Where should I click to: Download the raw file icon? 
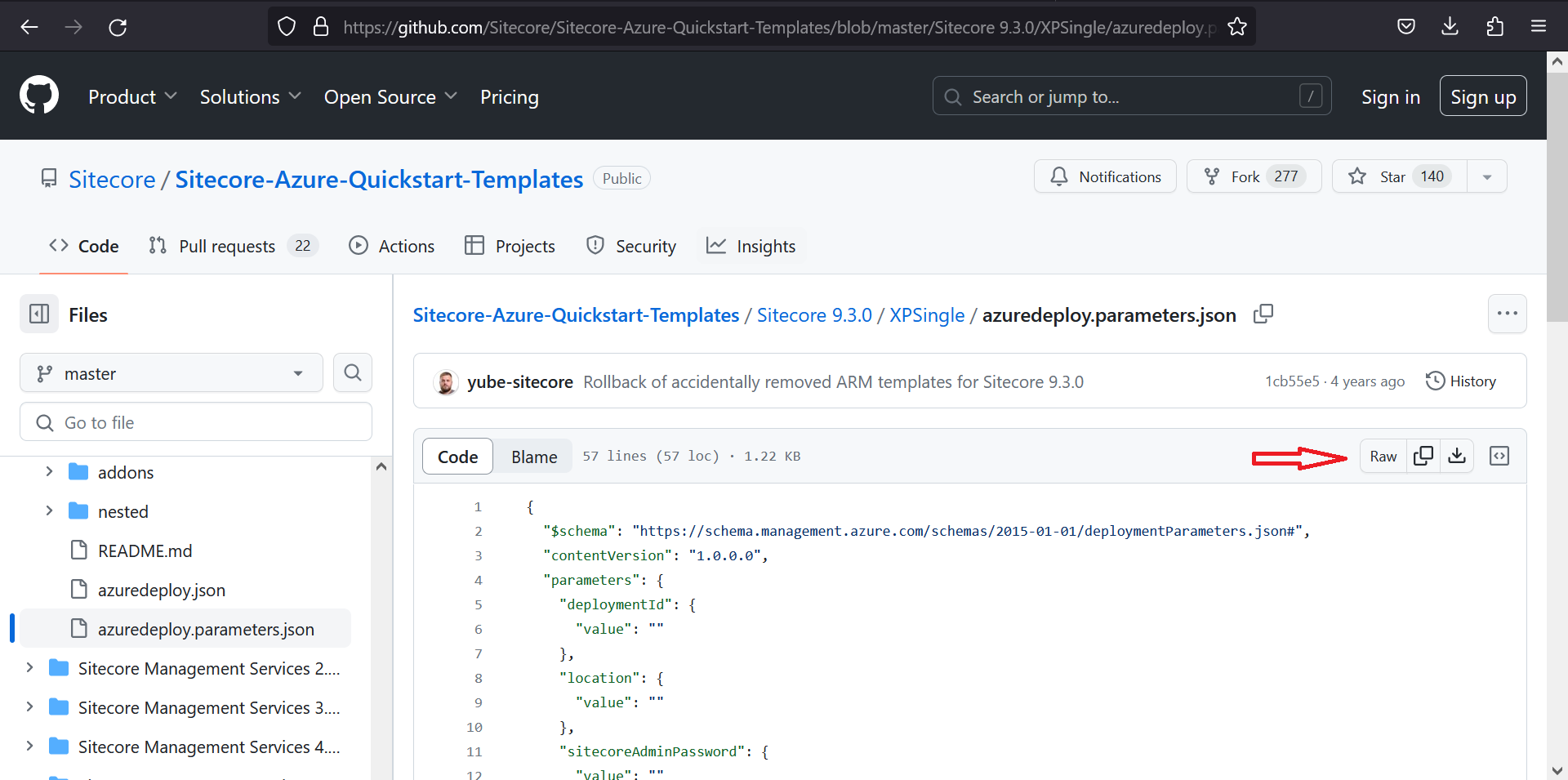pyautogui.click(x=1457, y=456)
